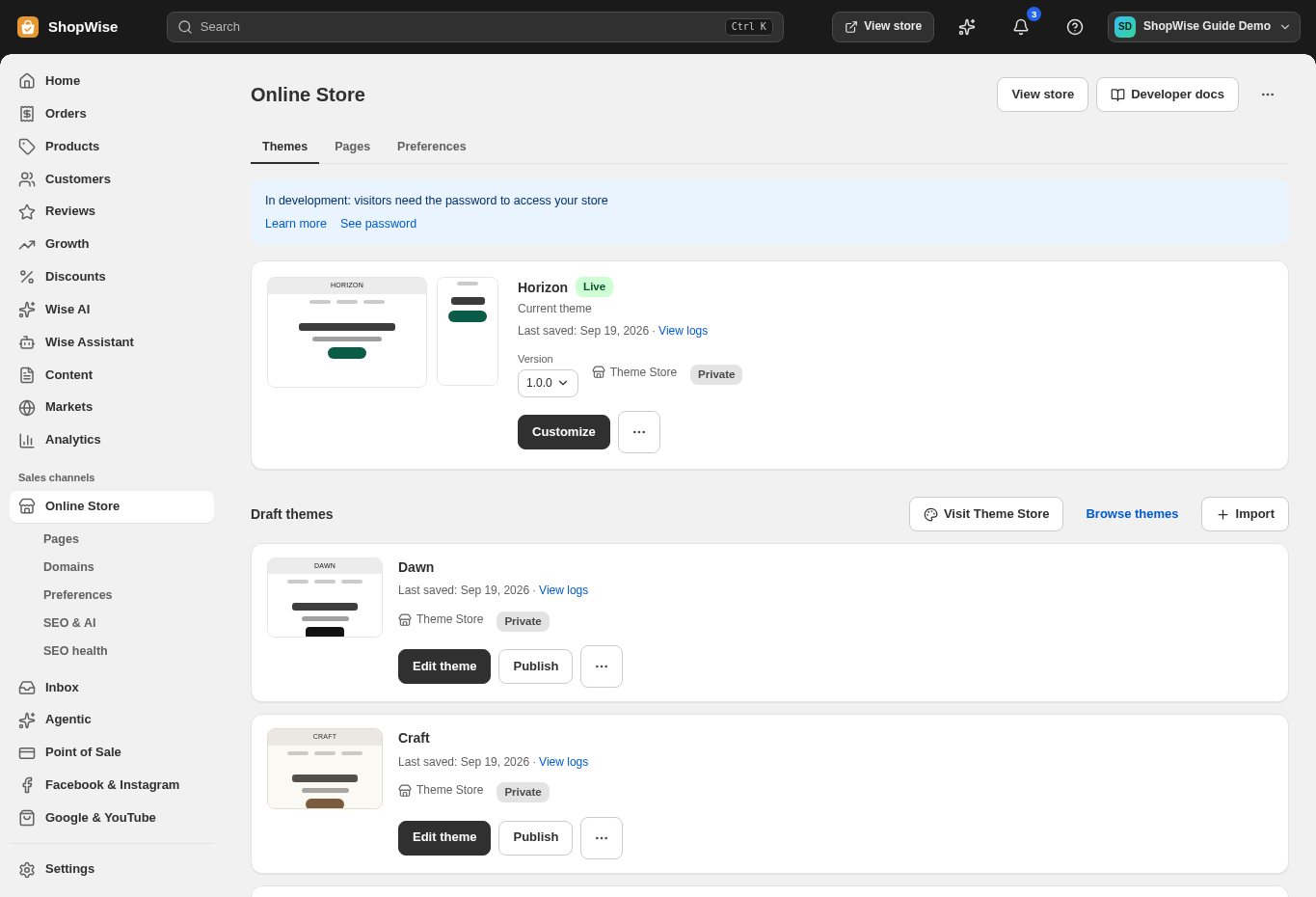Open page-level more actions next to Developer docs
This screenshot has width=1316, height=897.
(1268, 95)
